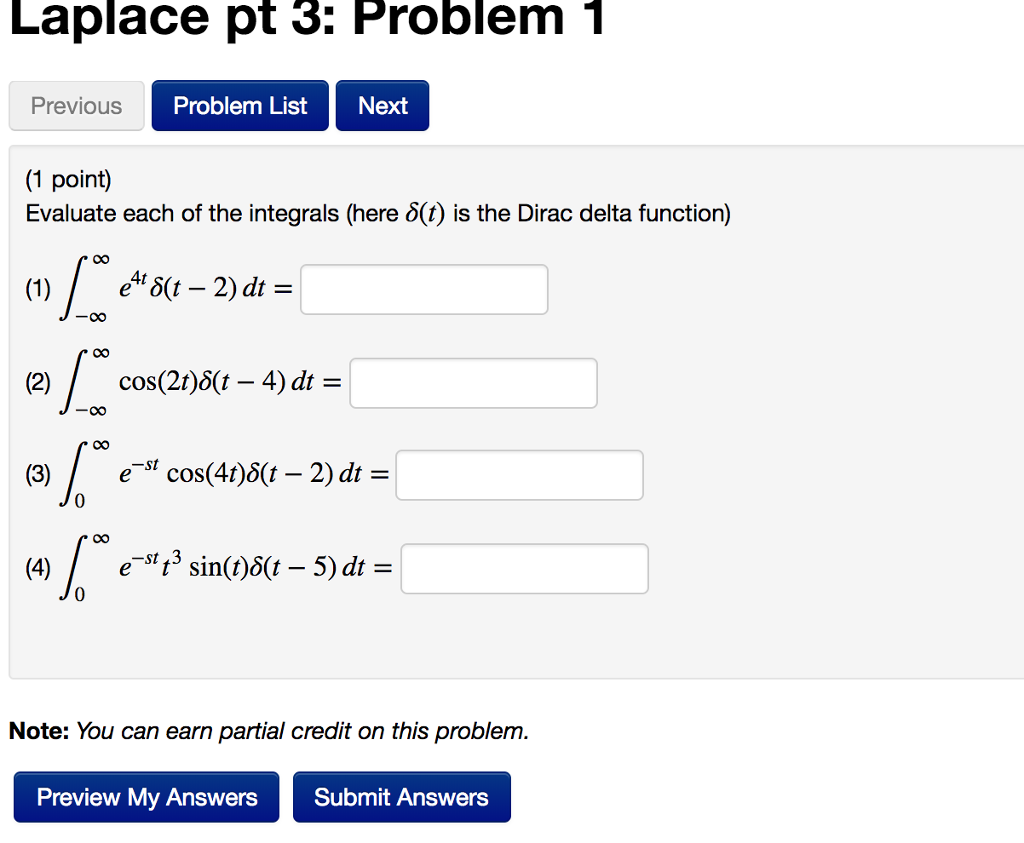This screenshot has height=843, width=1024.
Task: Select the e^-st cos(4t) integral answer field
Action: (x=519, y=475)
